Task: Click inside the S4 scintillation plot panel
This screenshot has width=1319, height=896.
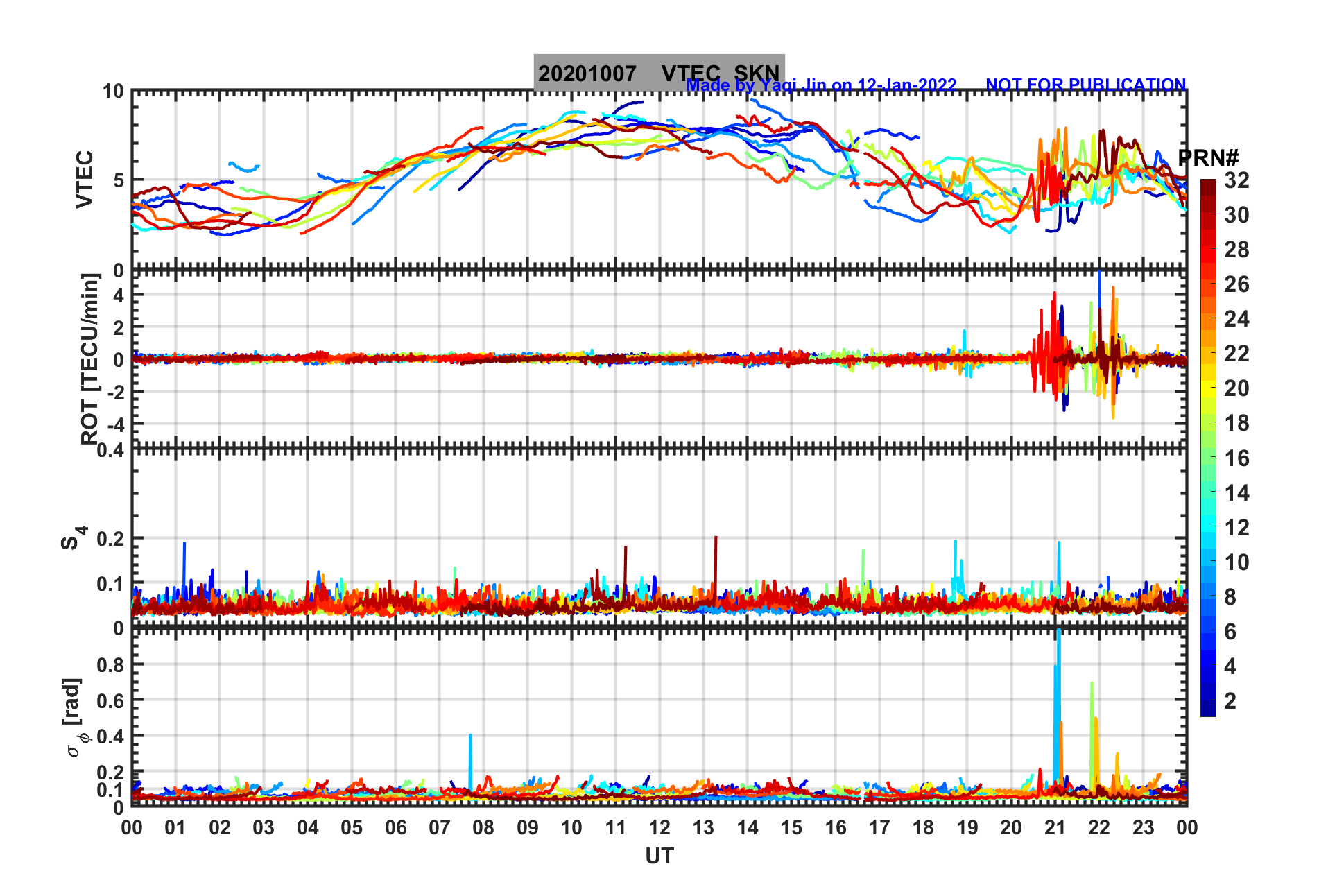Action: [x=659, y=538]
